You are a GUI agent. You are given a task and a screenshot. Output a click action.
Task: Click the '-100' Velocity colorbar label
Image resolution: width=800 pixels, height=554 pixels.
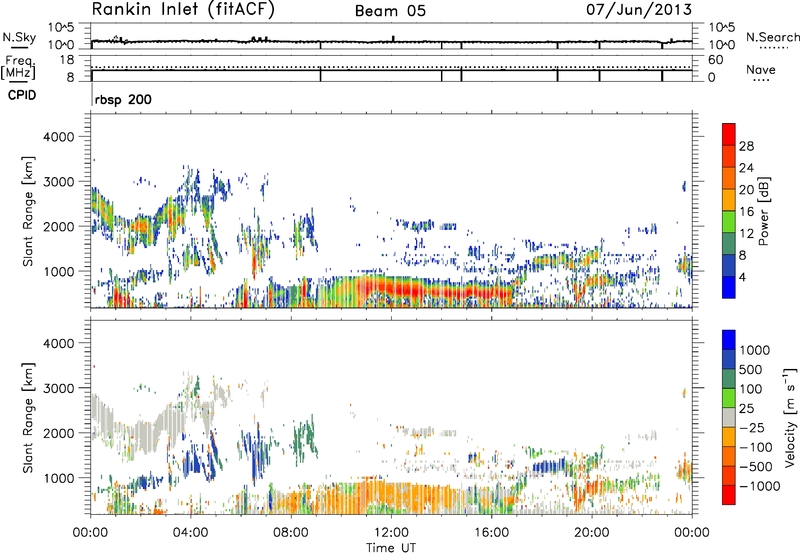[x=756, y=447]
